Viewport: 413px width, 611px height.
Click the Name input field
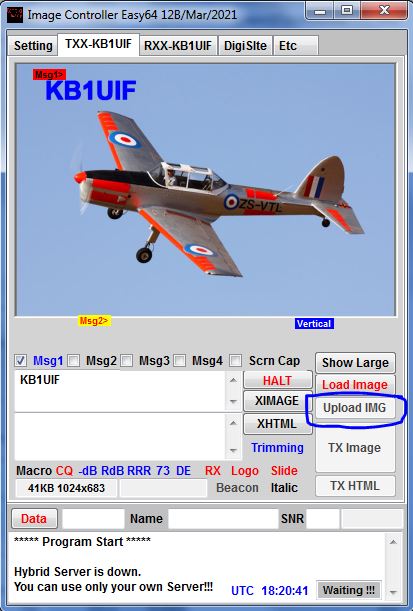(223, 519)
